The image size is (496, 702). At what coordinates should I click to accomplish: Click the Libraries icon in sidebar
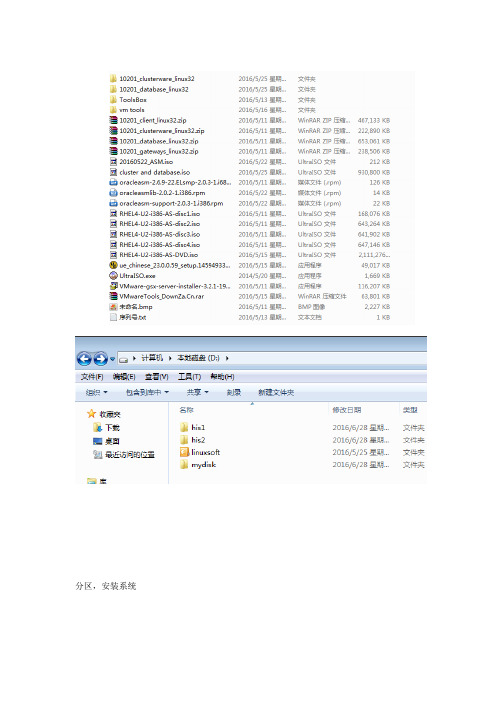(92, 481)
